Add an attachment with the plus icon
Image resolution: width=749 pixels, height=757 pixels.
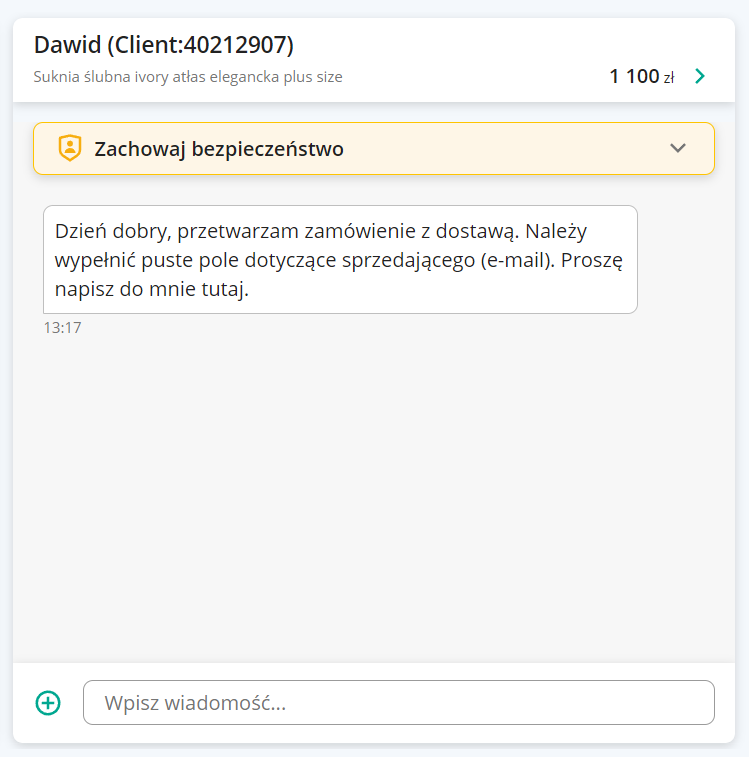pyautogui.click(x=48, y=702)
